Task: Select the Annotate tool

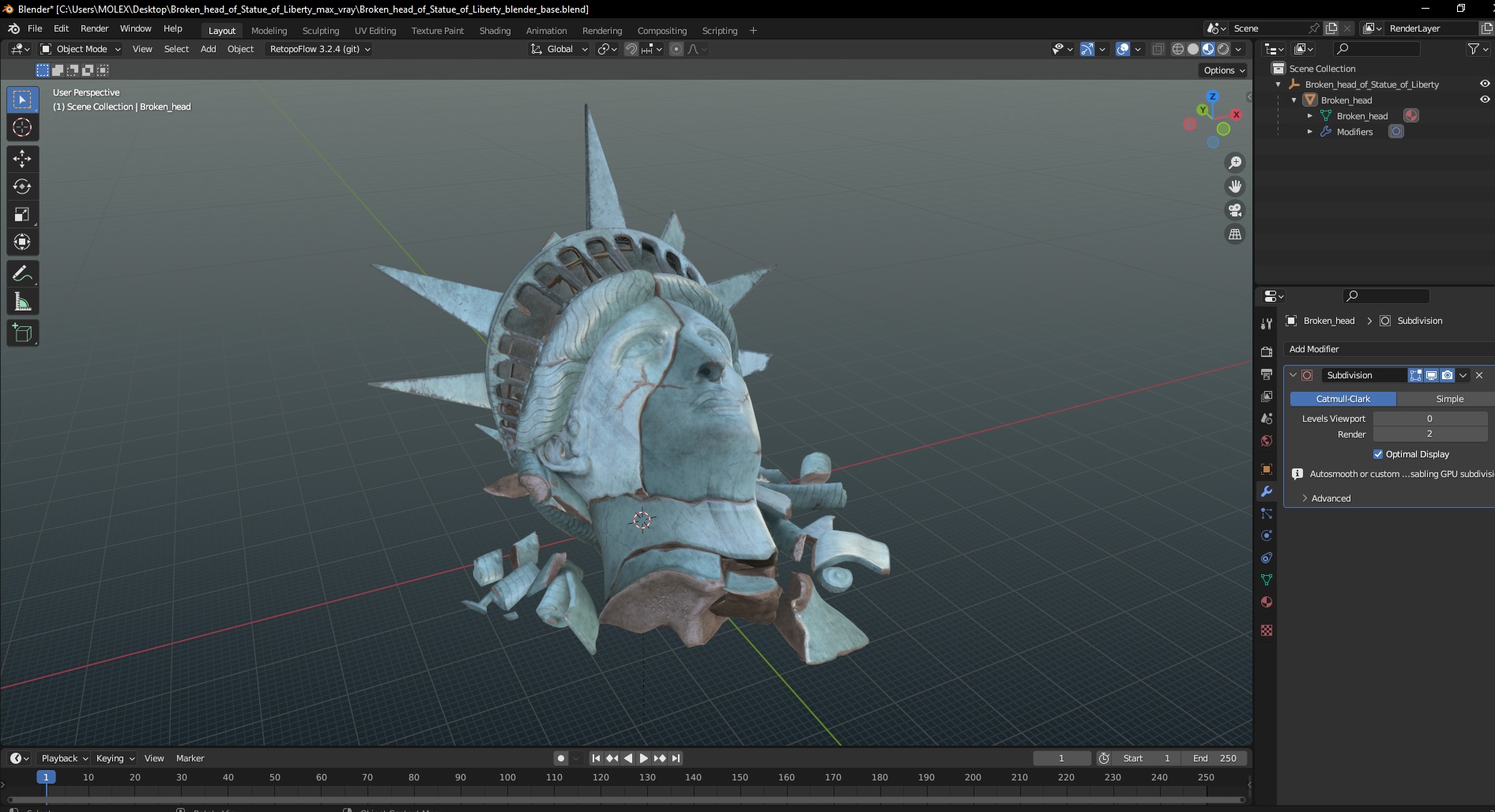Action: tap(22, 273)
